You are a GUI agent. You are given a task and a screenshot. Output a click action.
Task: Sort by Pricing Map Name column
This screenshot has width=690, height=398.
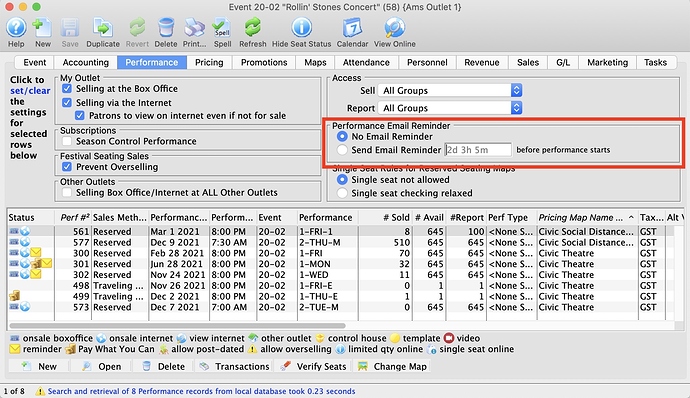click(587, 217)
